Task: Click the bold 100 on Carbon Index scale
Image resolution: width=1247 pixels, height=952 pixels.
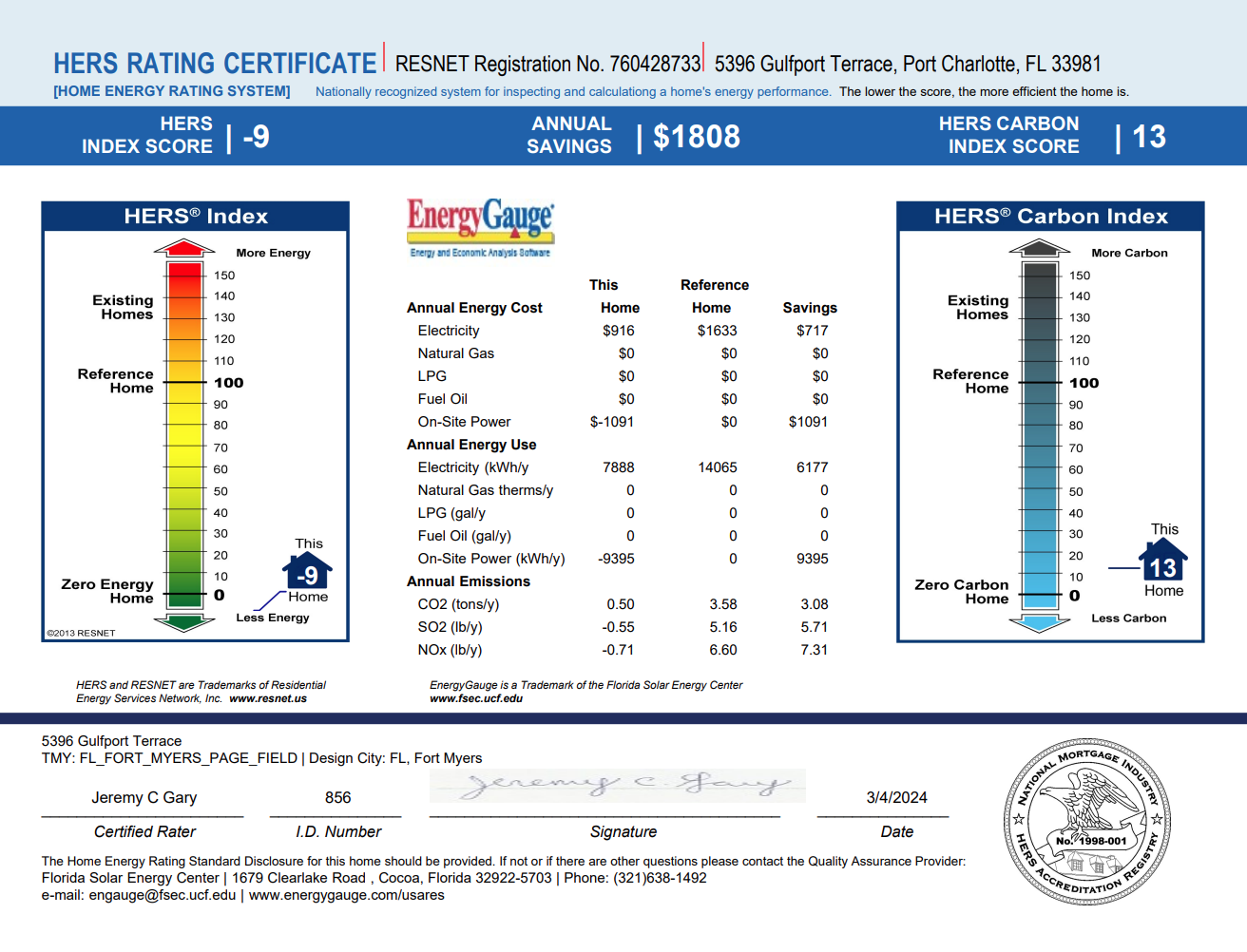Action: tap(1084, 383)
